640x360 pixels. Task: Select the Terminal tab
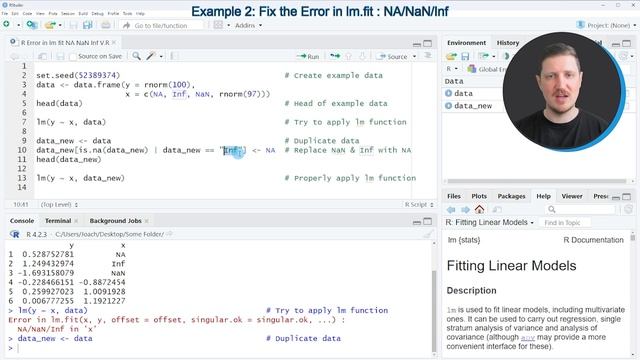pos(58,221)
